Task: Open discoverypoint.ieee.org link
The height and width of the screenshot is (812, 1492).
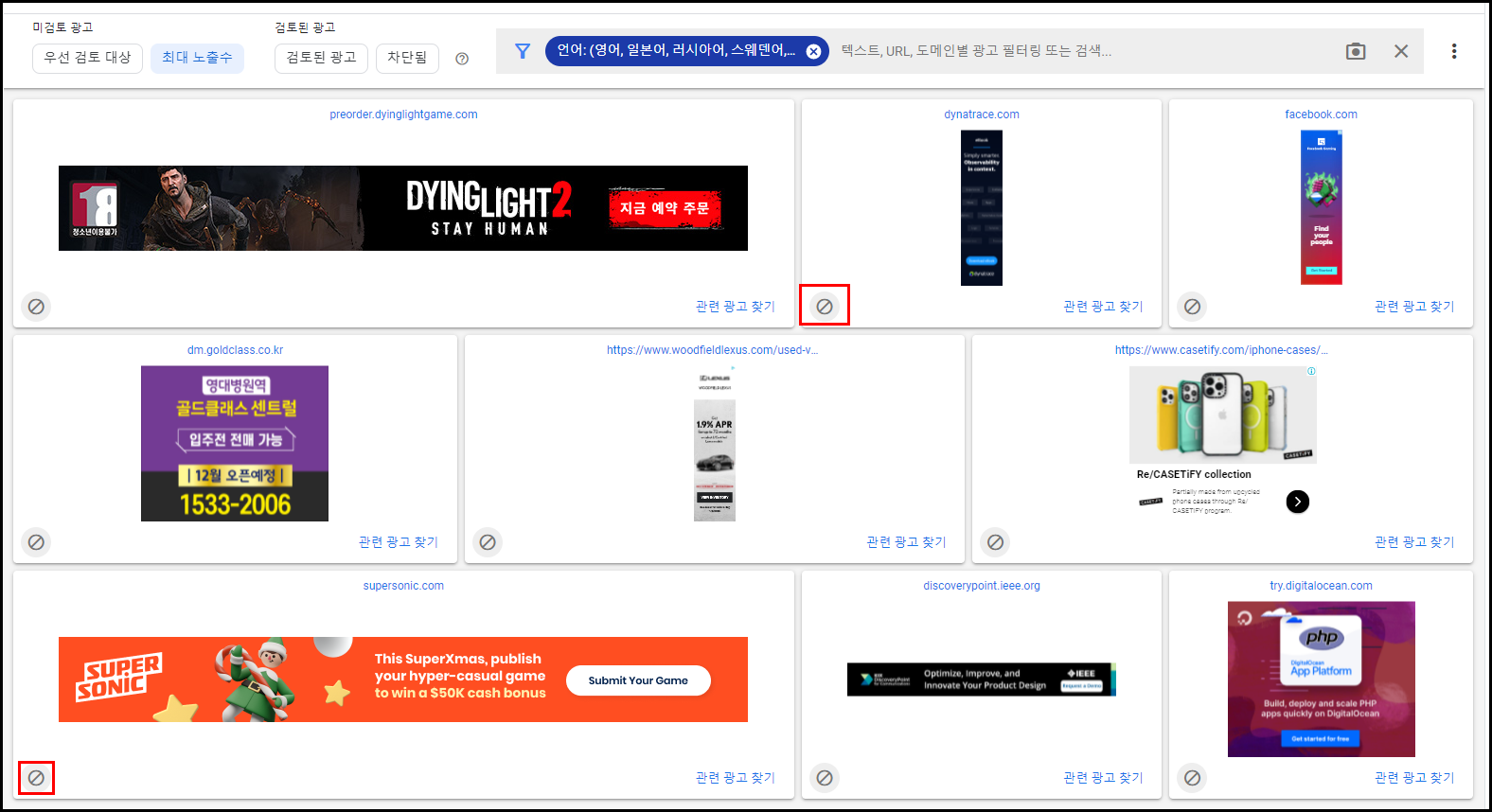Action: tap(982, 586)
